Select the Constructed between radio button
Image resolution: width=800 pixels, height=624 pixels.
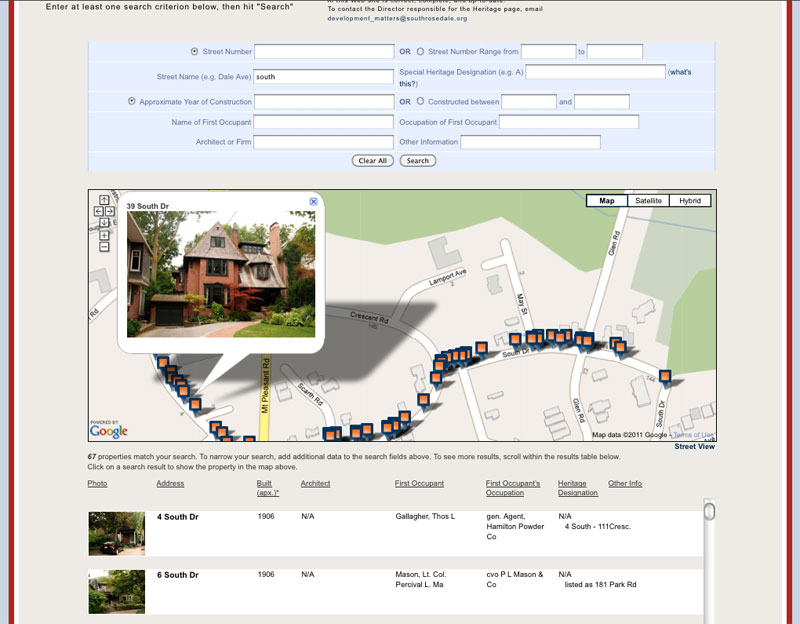[x=420, y=101]
